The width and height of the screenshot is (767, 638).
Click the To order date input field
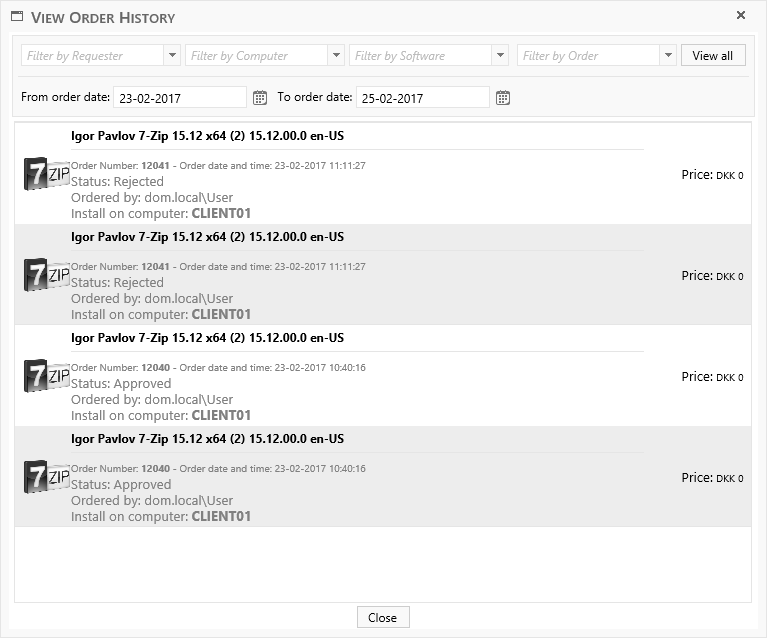point(423,98)
